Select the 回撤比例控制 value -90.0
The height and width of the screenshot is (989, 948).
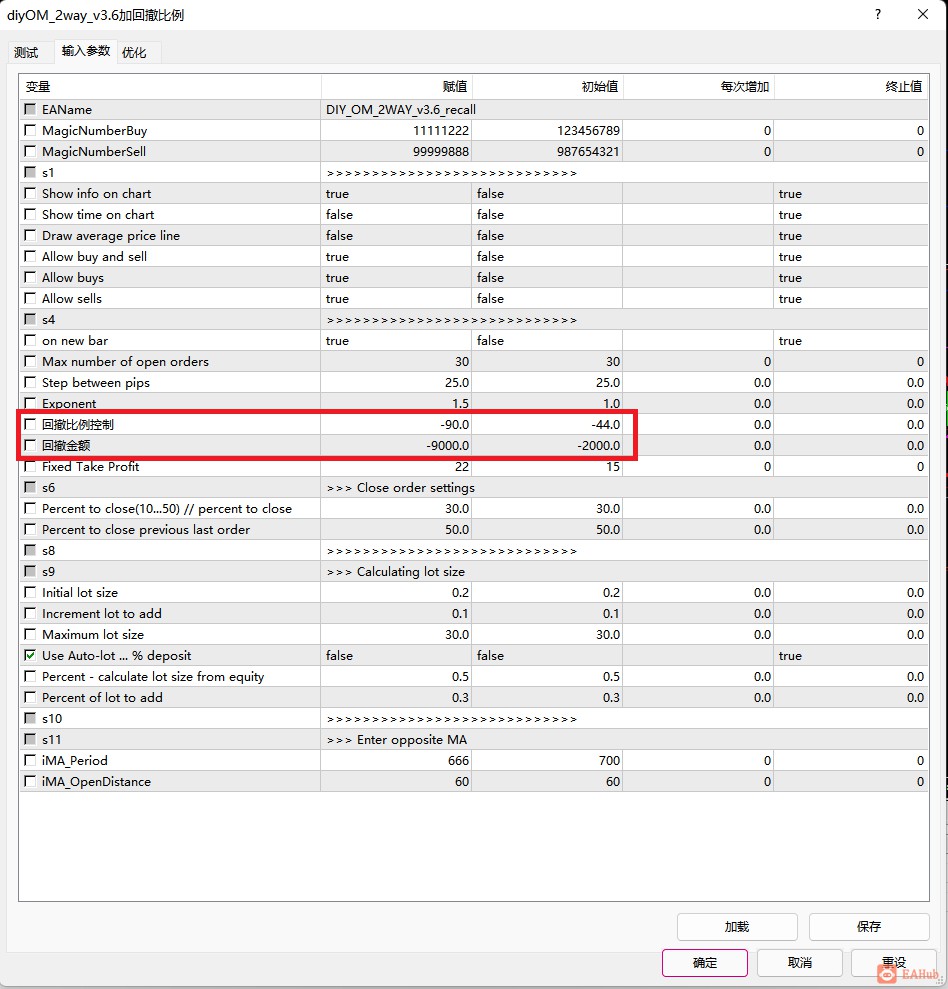pyautogui.click(x=396, y=424)
